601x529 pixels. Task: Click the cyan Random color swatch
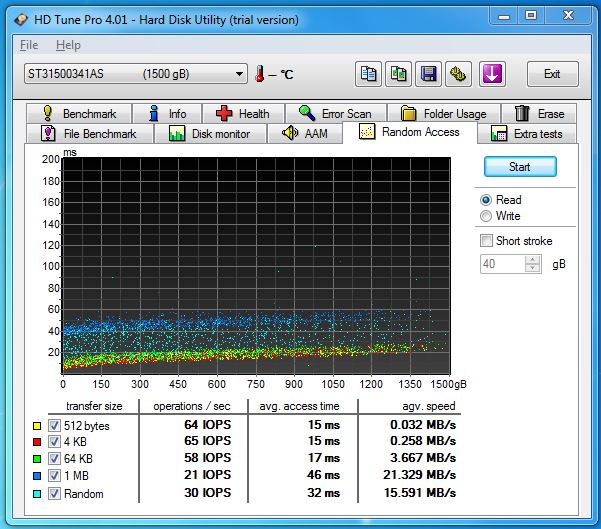[x=37, y=494]
